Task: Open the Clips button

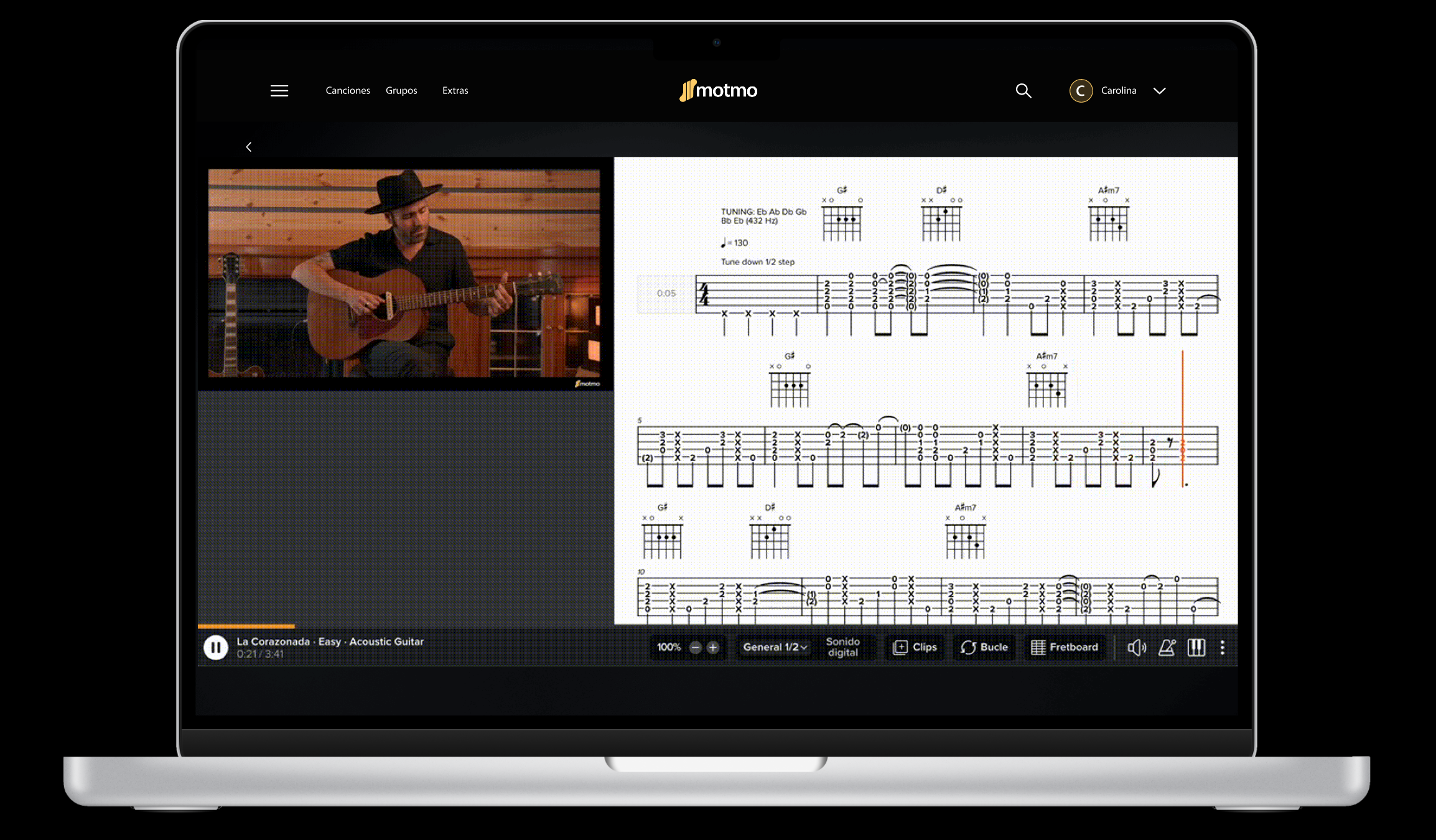Action: point(915,647)
